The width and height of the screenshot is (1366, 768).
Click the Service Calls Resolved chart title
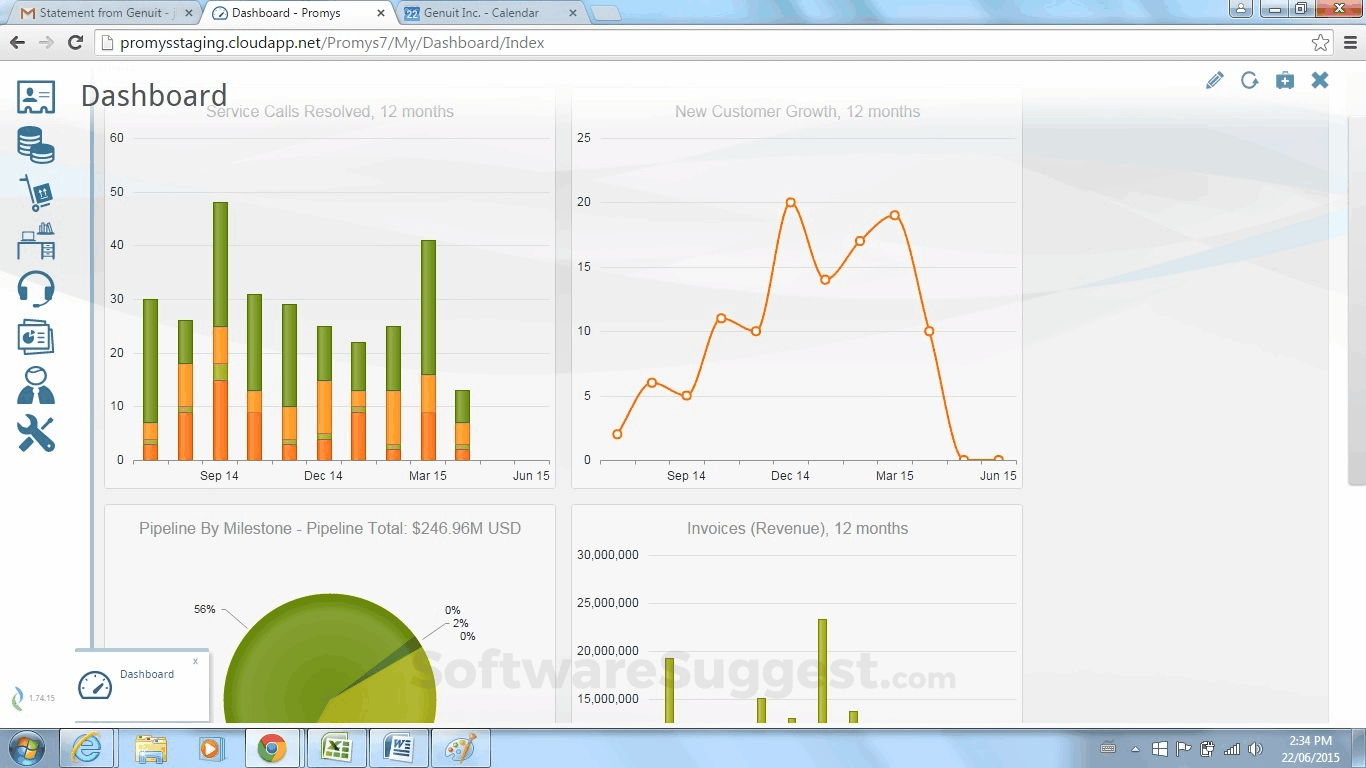click(330, 112)
